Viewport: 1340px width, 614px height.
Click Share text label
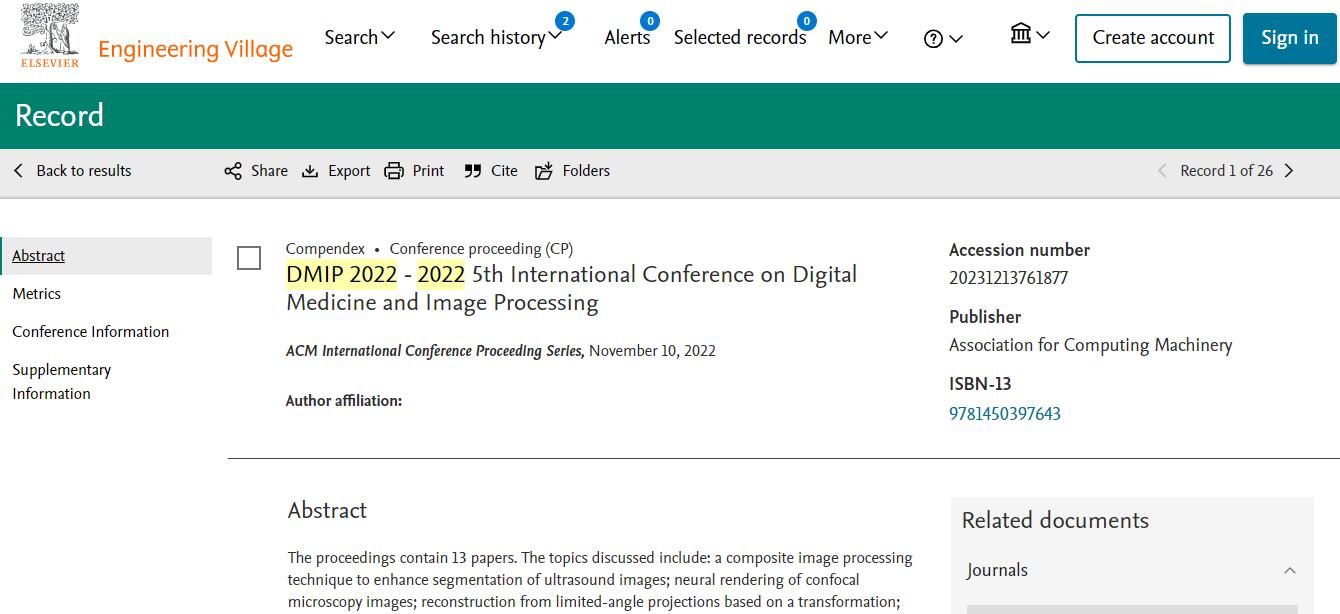pos(269,171)
